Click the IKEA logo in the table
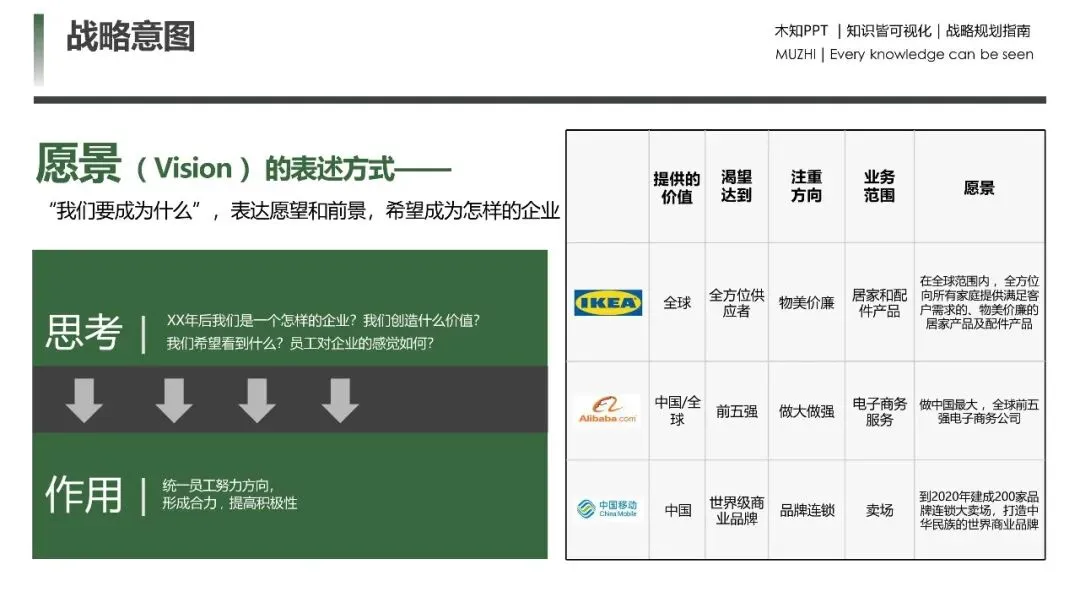Screen dimensions: 1080x608 pos(608,302)
